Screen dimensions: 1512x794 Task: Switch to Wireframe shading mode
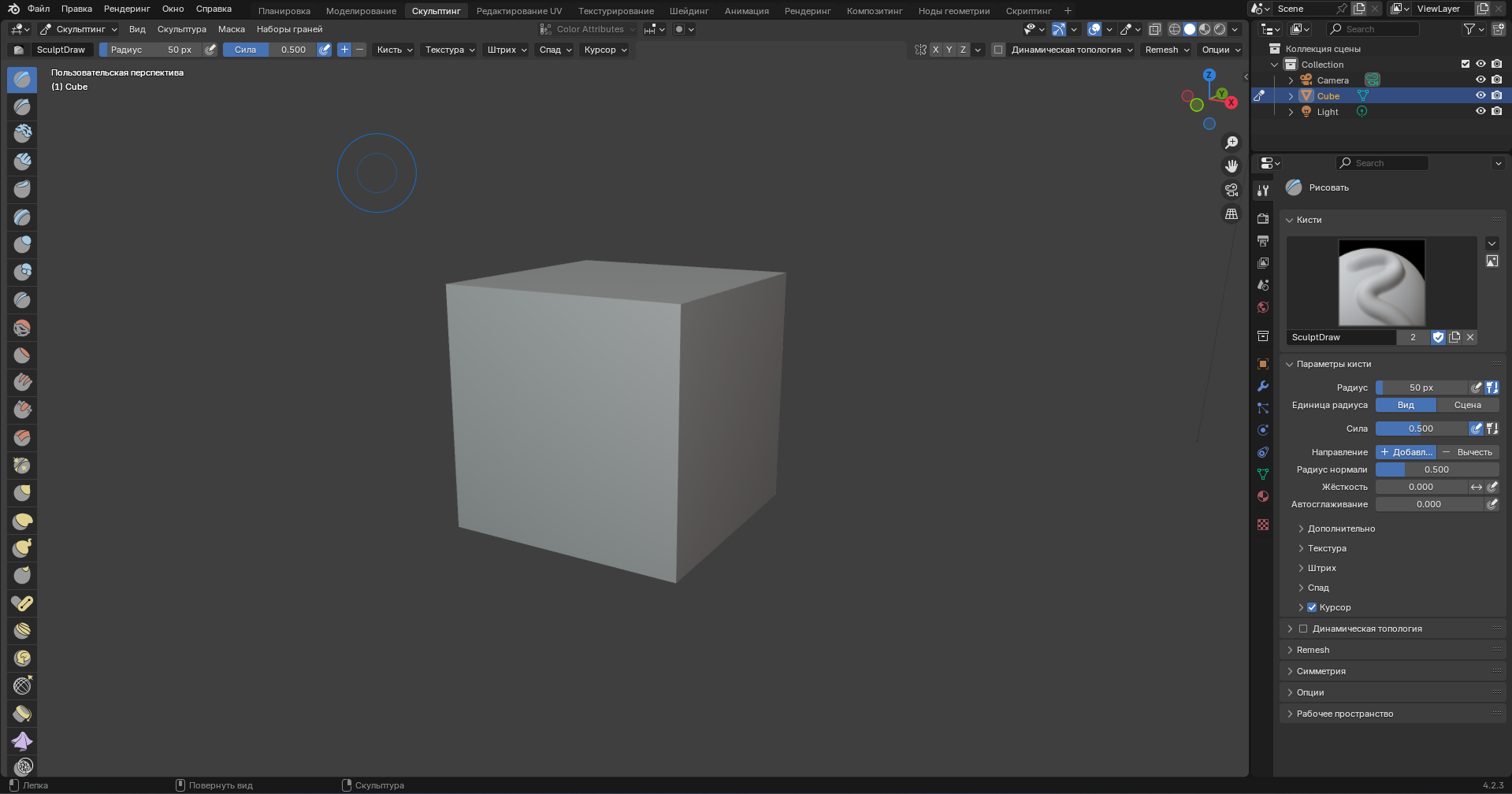tap(1175, 29)
